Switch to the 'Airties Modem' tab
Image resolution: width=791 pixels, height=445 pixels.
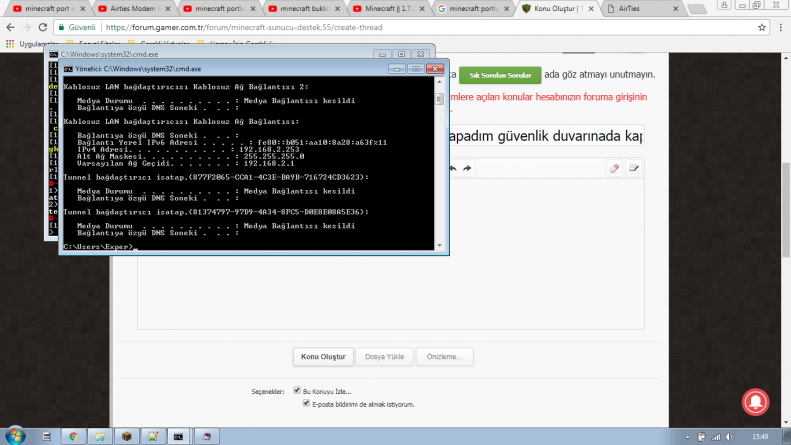pyautogui.click(x=133, y=9)
